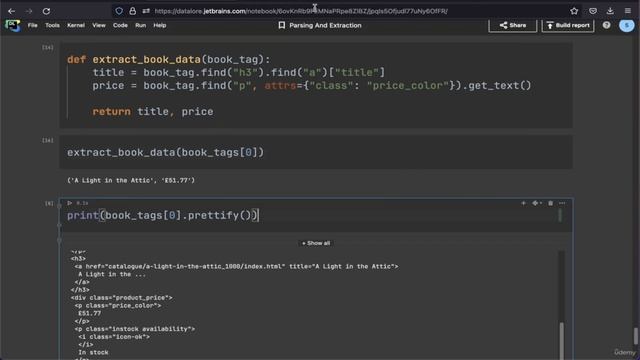Add a cell with the plus icon

523,203
